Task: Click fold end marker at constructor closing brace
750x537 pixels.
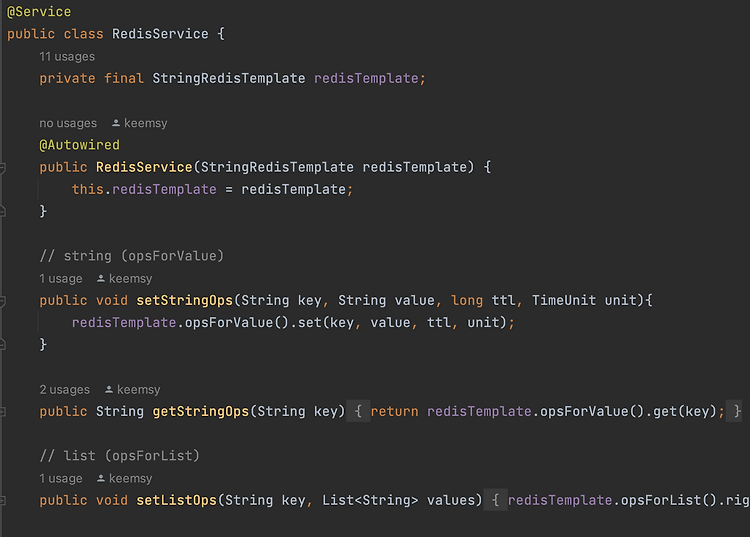Action: (x=2, y=211)
